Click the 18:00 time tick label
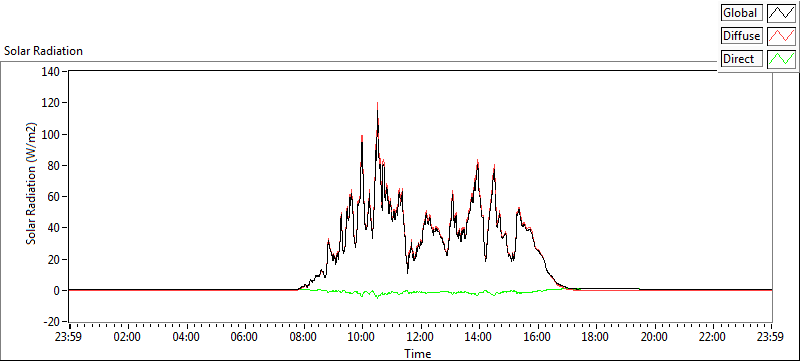Image resolution: width=800 pixels, height=361 pixels. point(596,337)
